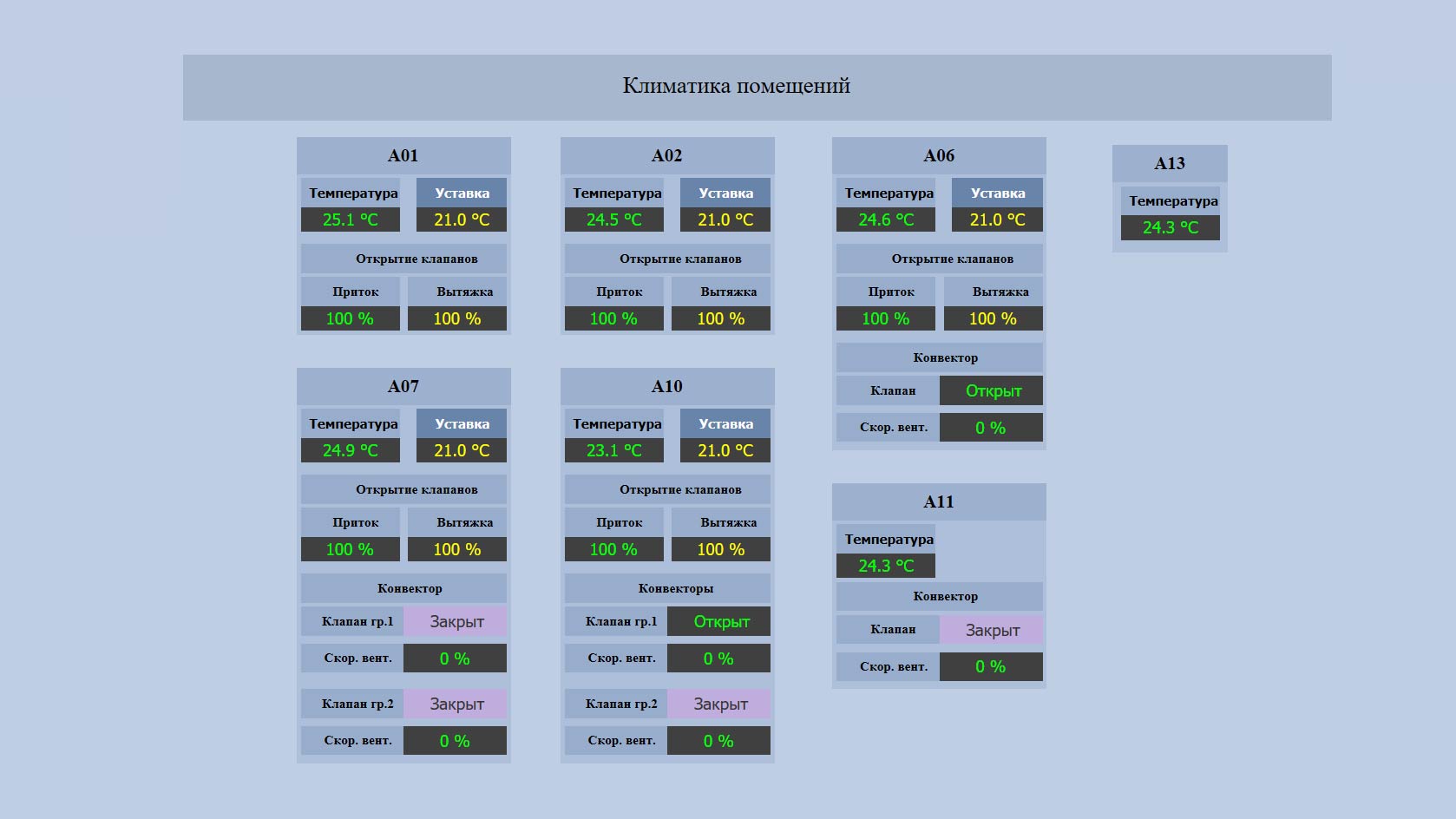Click A11 Скор. вент. fan speed value

click(991, 666)
